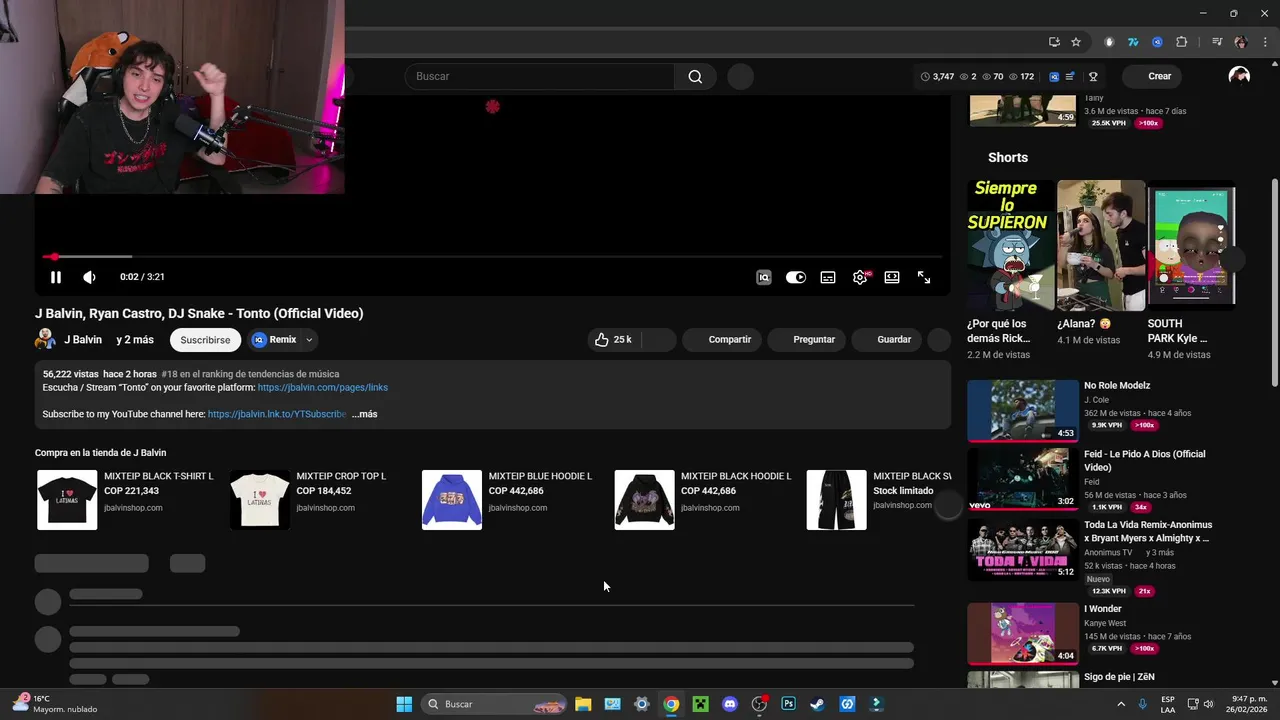Open File Explorer from taskbar
This screenshot has height=720, width=1280.
coord(583,704)
